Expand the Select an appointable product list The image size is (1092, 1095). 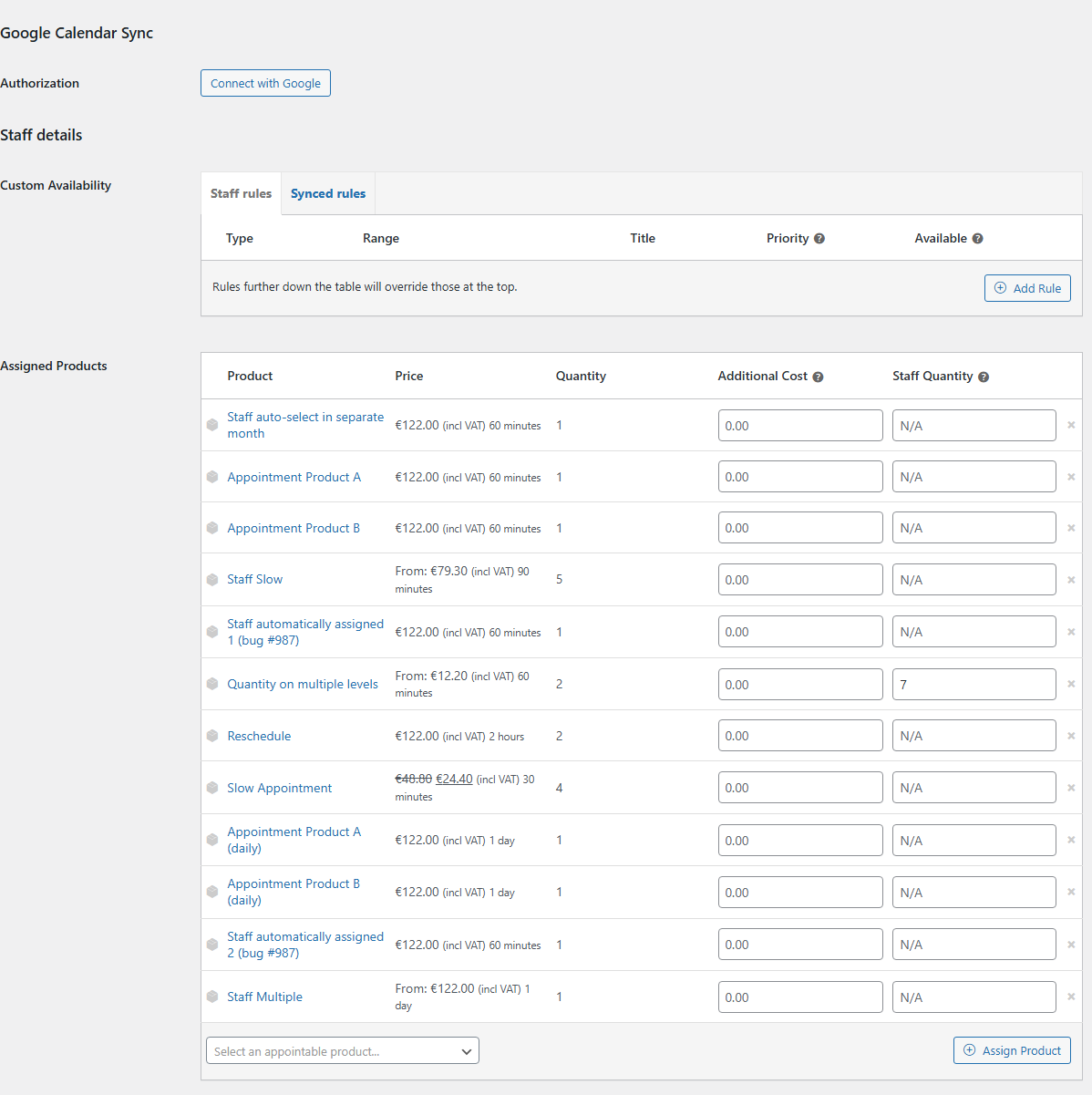[x=342, y=1050]
